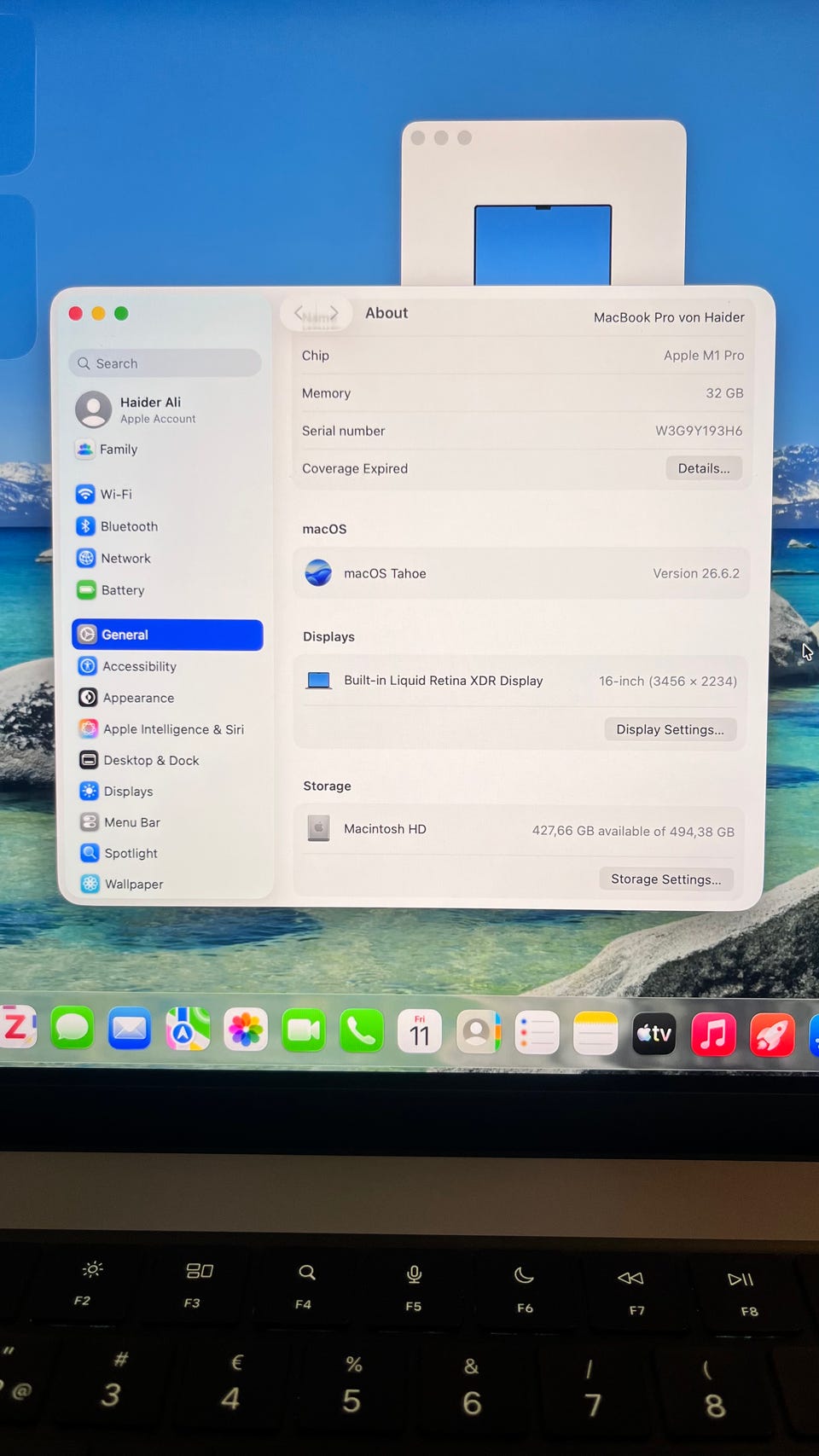Viewport: 819px width, 1456px height.
Task: Go forward with the right chevron
Action: click(334, 313)
